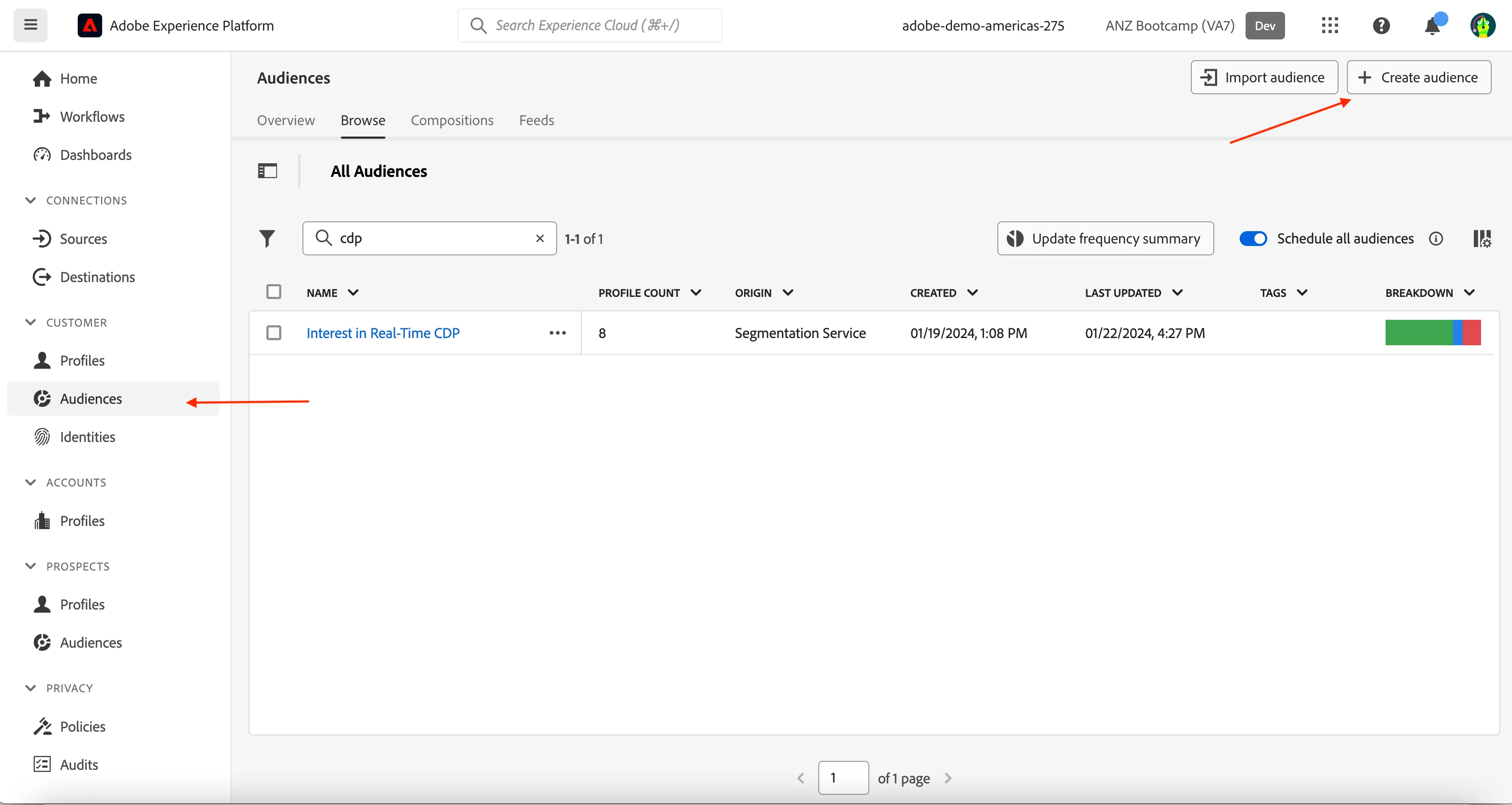Image resolution: width=1512 pixels, height=805 pixels.
Task: Click Update frequency summary button
Action: (x=1105, y=238)
